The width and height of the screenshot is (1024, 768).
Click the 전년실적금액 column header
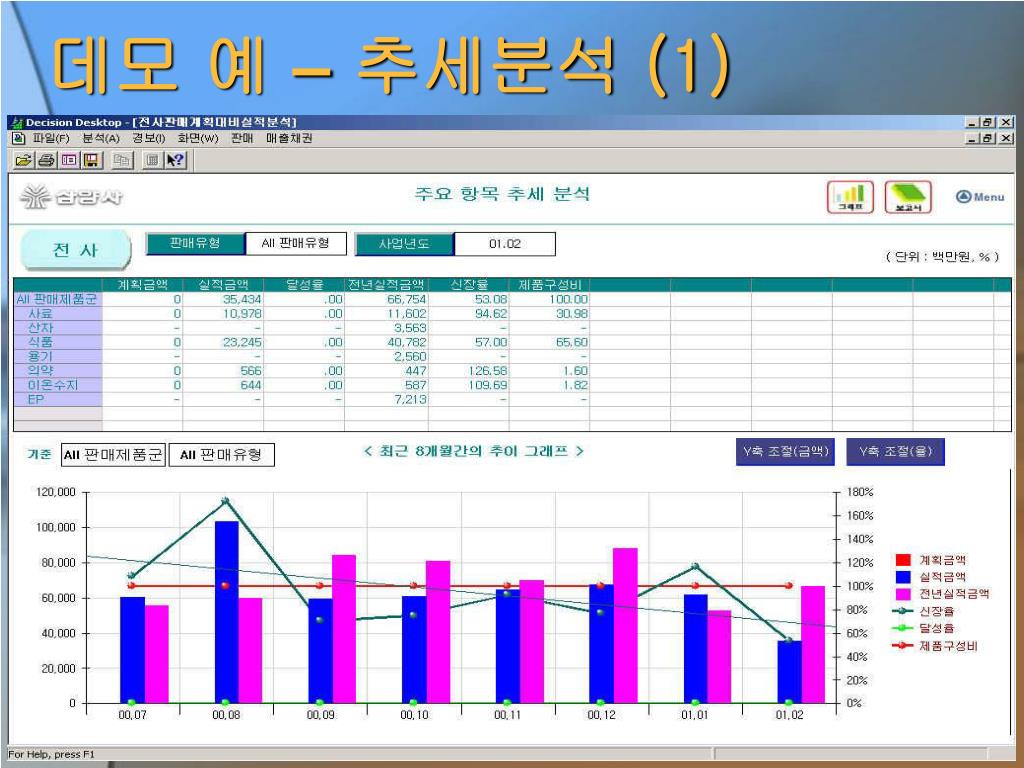click(x=386, y=285)
